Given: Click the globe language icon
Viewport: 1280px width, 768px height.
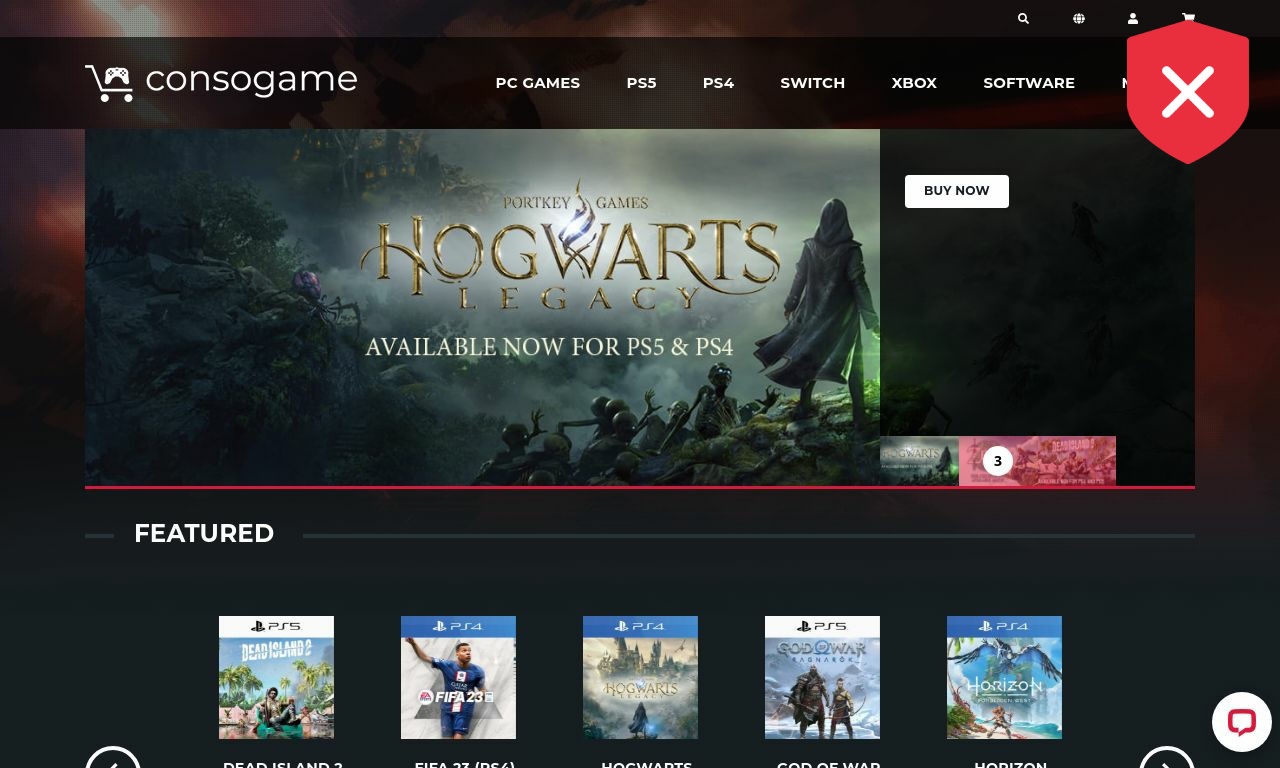Looking at the screenshot, I should click(1078, 18).
